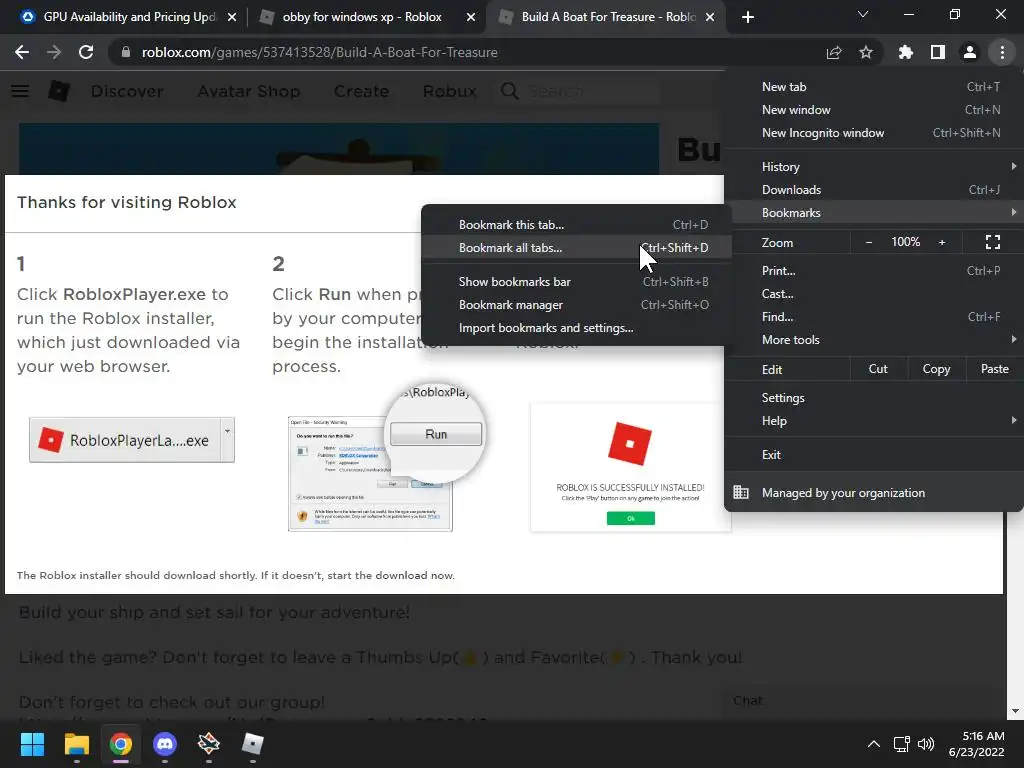
Task: Click the browser forward arrow
Action: pyautogui.click(x=54, y=52)
